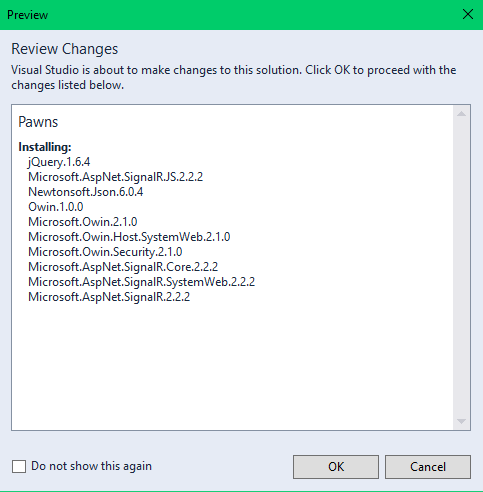
Task: Select Microsoft.Owin.Host.SystemWeb.2.1.0 line
Action: click(129, 237)
